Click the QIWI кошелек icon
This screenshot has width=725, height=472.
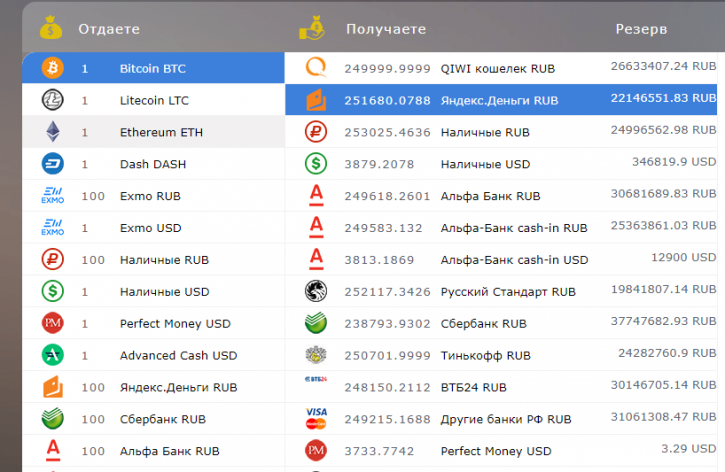[x=316, y=67]
